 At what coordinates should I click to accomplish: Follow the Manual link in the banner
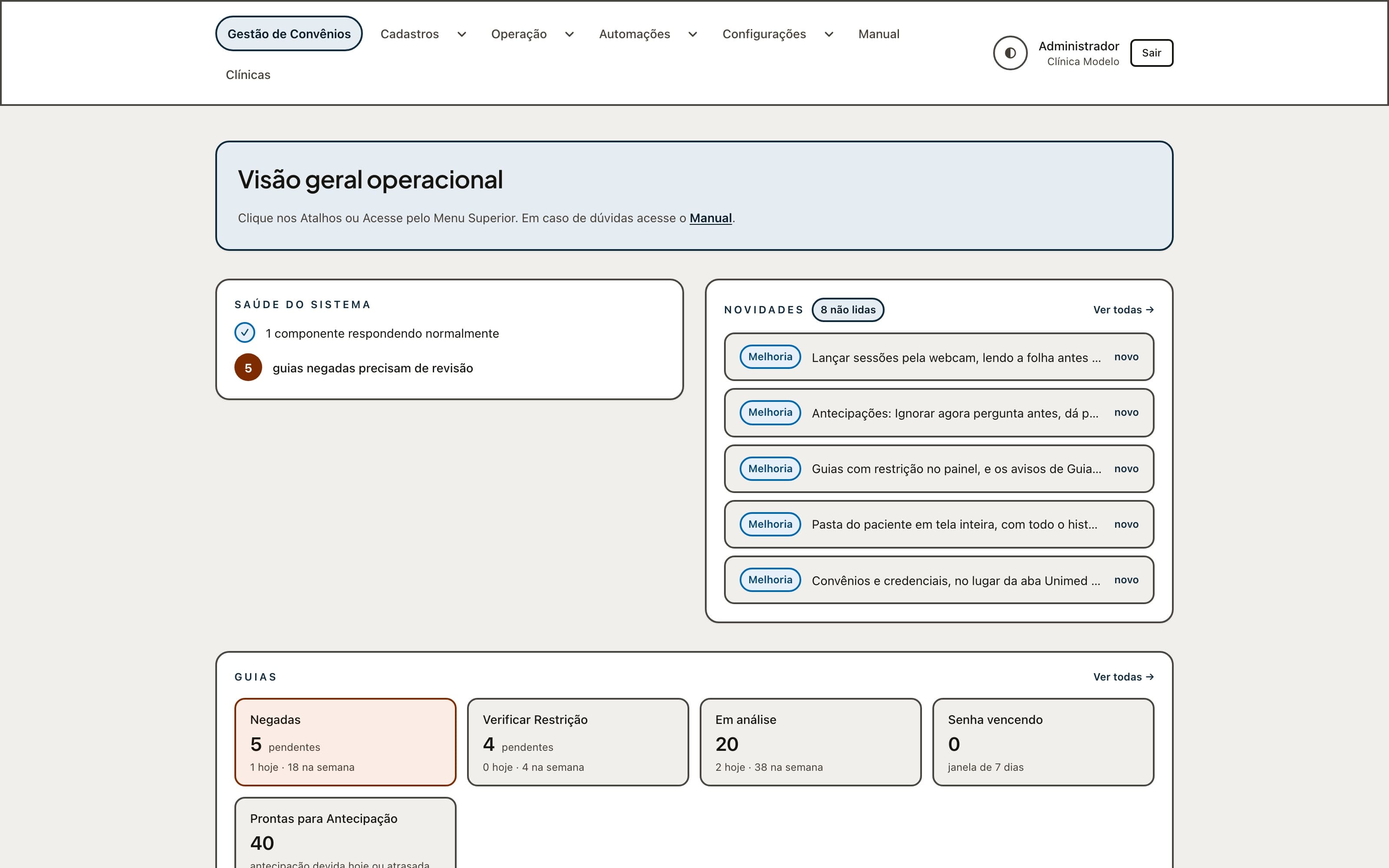(x=711, y=218)
